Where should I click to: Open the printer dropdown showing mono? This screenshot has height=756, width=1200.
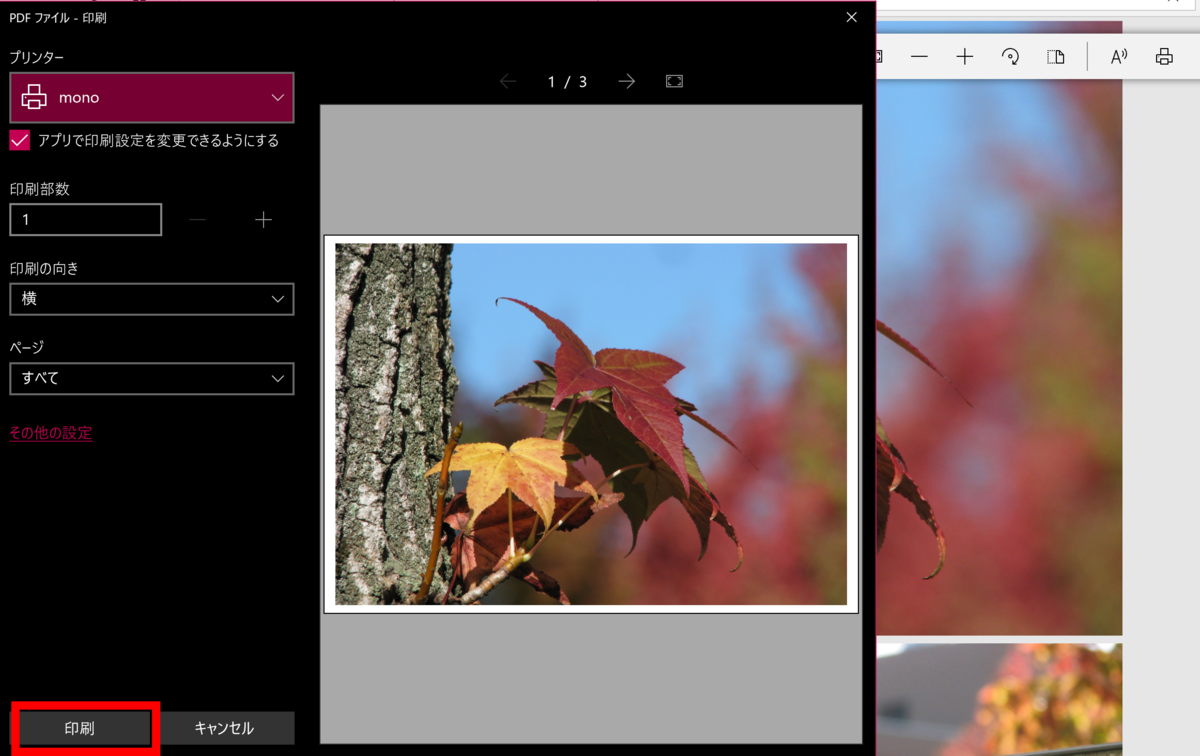tap(152, 98)
